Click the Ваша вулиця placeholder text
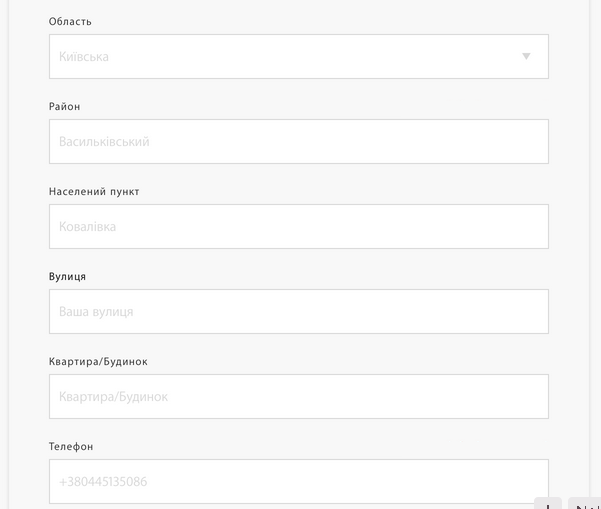The width and height of the screenshot is (601, 509). pyautogui.click(x=96, y=312)
